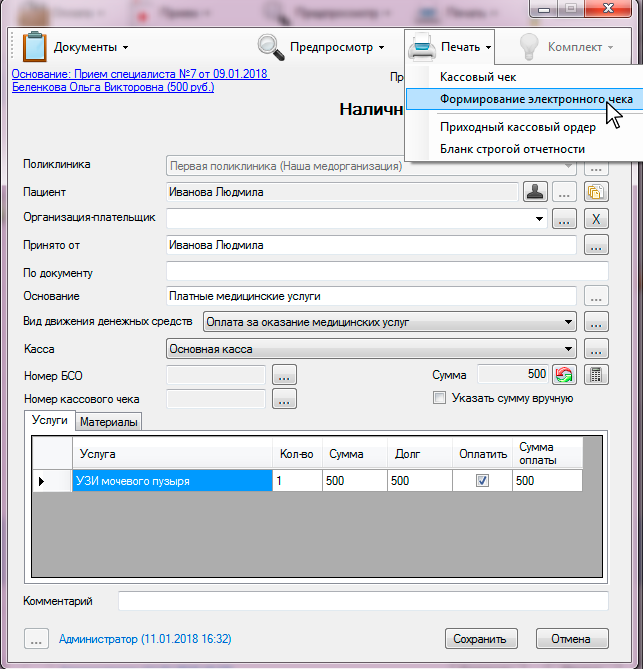Open the calculator icon next to Сумма
This screenshot has height=669, width=643.
click(x=596, y=375)
